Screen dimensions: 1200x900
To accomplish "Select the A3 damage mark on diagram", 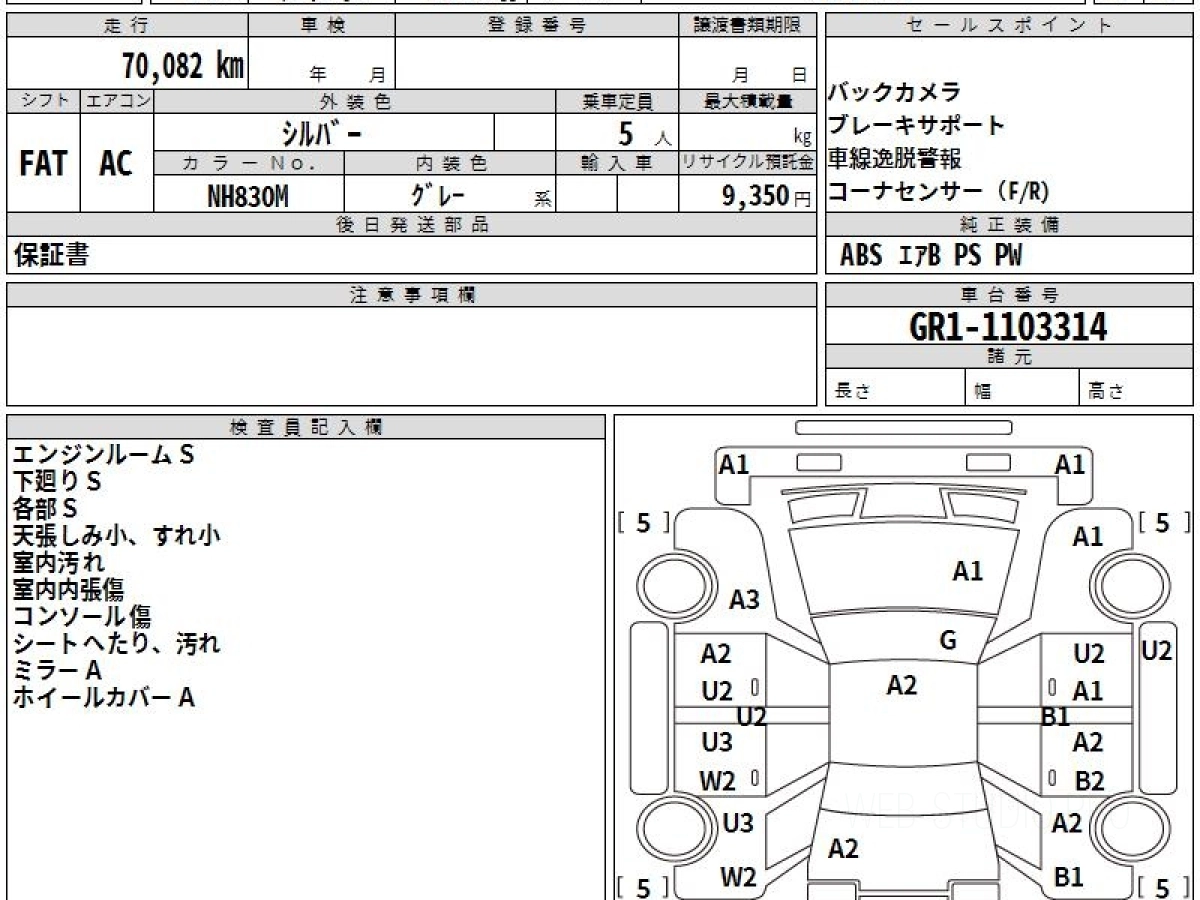I will tap(744, 600).
